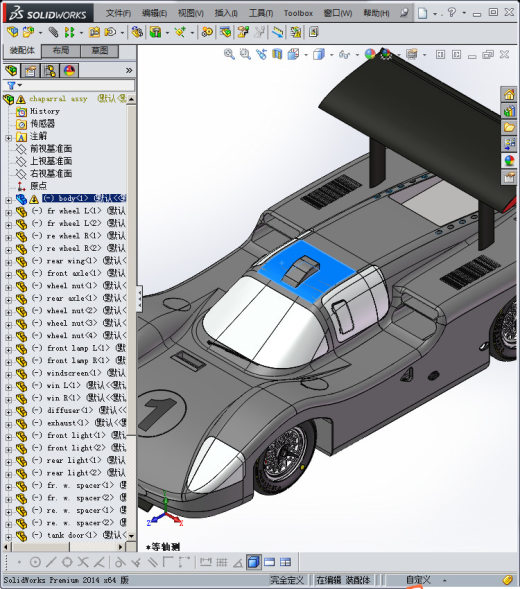Open the PropertyManager tab icon
The image size is (520, 589).
(x=30, y=70)
